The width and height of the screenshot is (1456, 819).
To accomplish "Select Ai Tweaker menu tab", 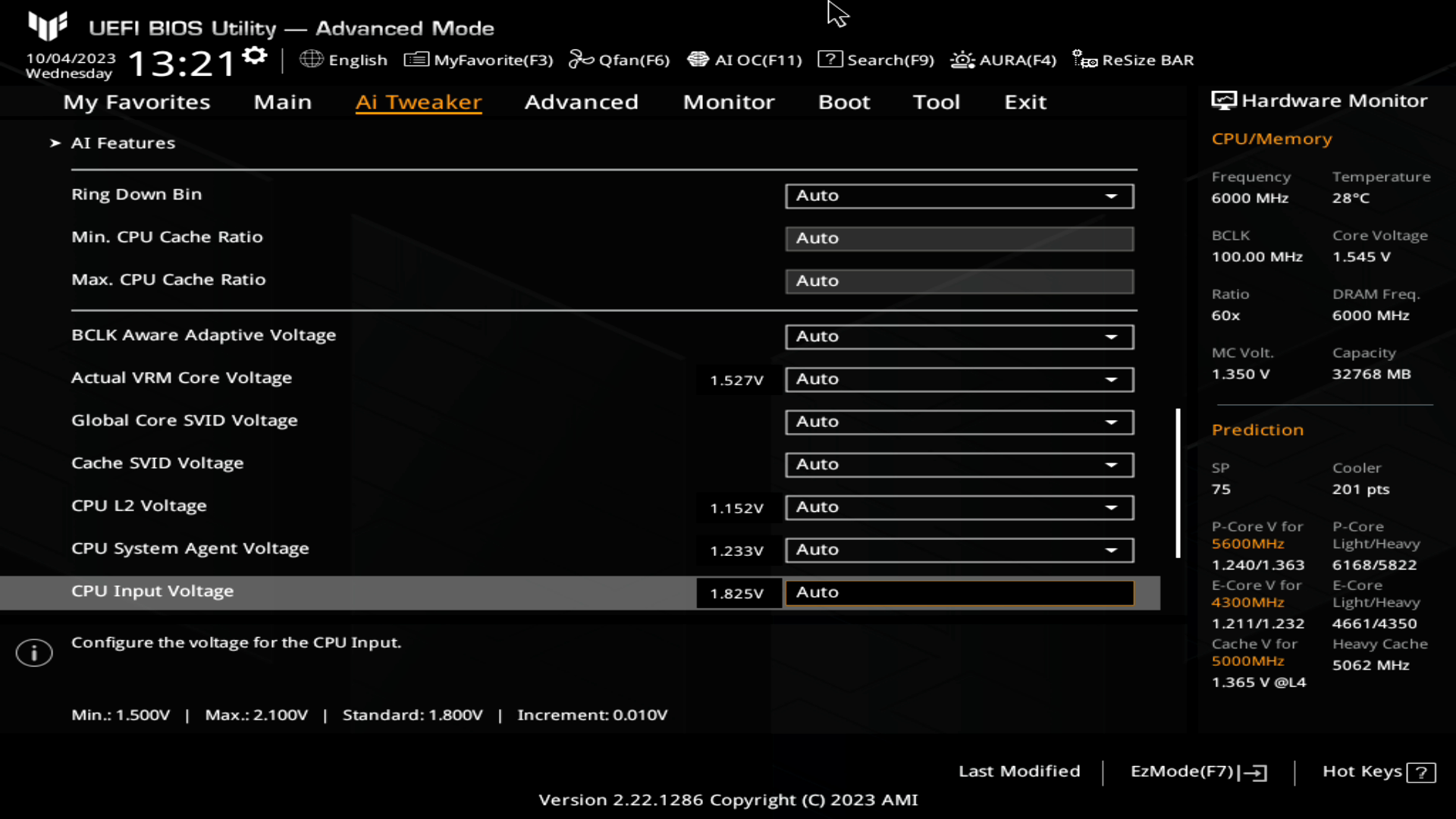I will coord(419,101).
